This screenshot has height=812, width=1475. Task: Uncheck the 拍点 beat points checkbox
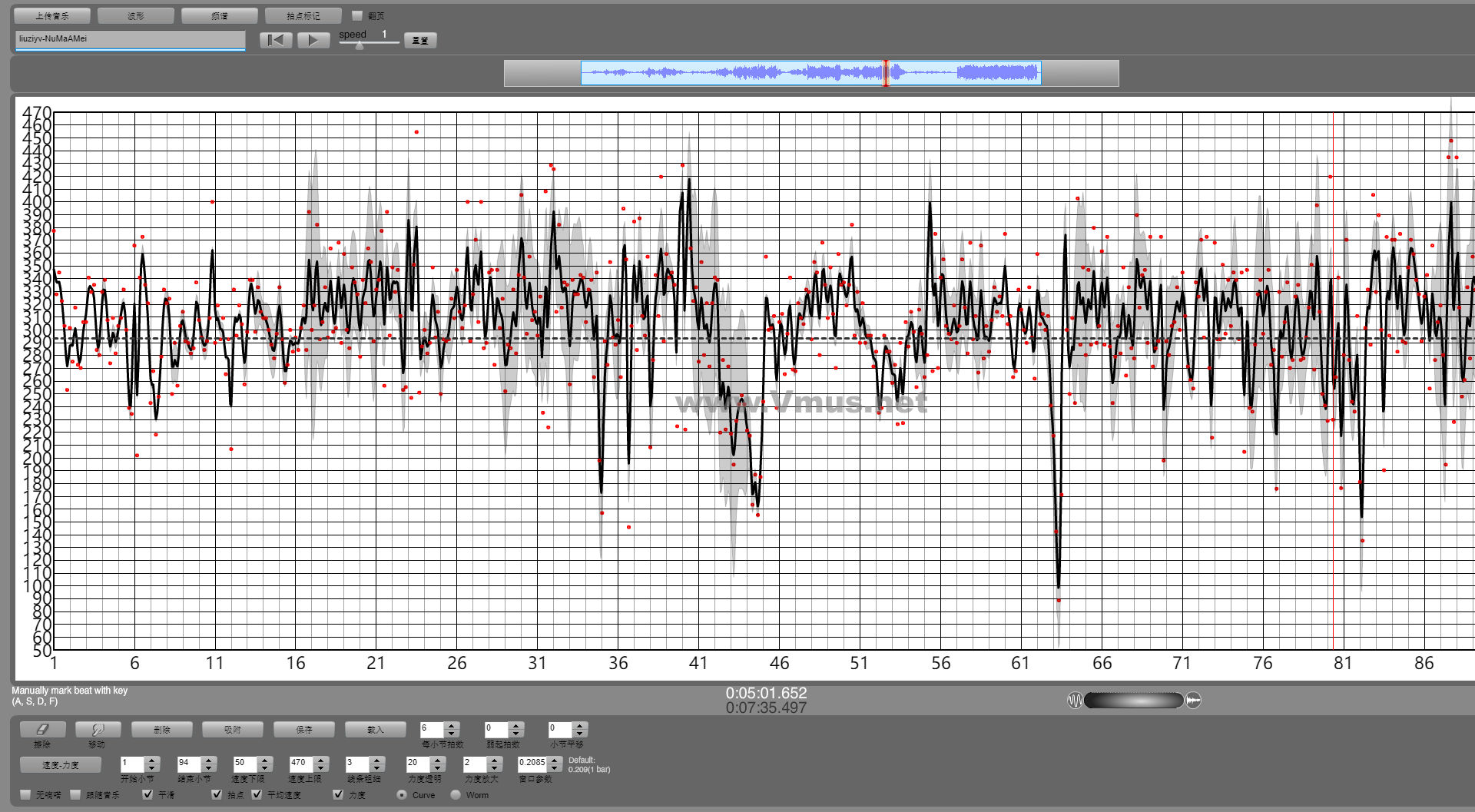217,794
